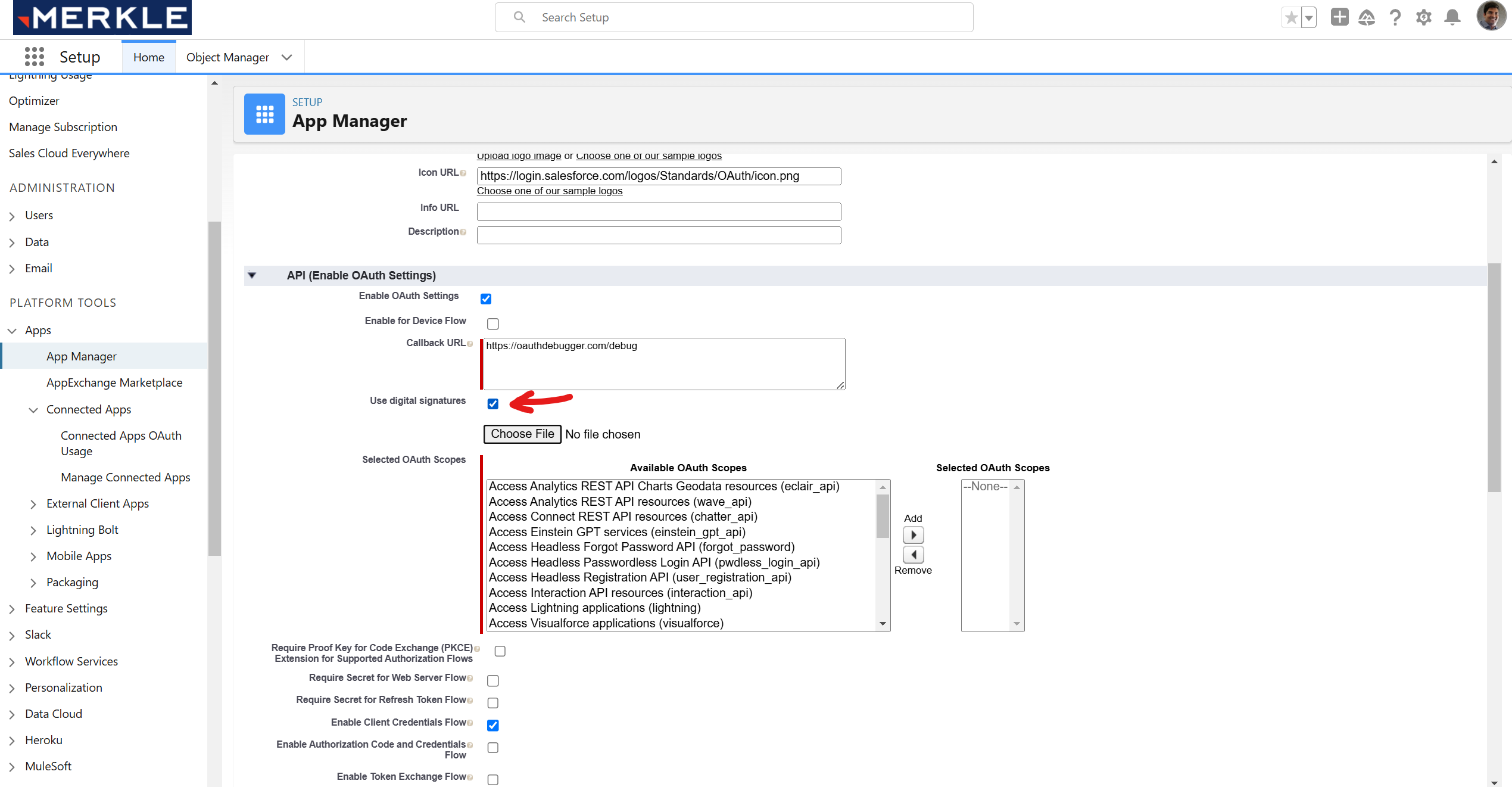The height and width of the screenshot is (787, 1512).
Task: Select Access Lightning applications (lightning) scope
Action: [594, 608]
